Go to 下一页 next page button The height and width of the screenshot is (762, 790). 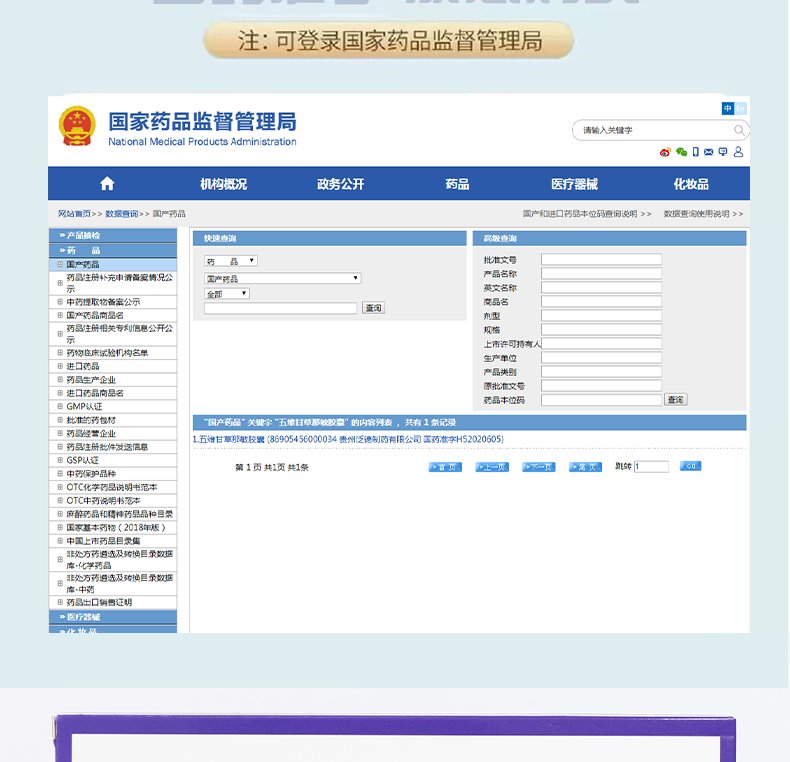point(539,467)
